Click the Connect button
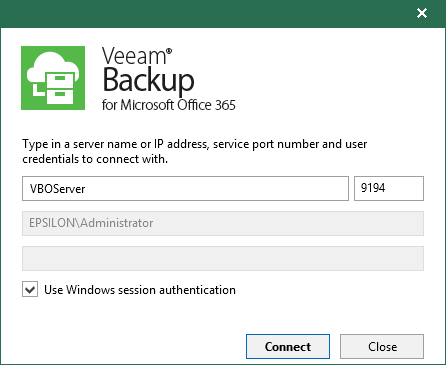This screenshot has width=446, height=365. point(288,347)
